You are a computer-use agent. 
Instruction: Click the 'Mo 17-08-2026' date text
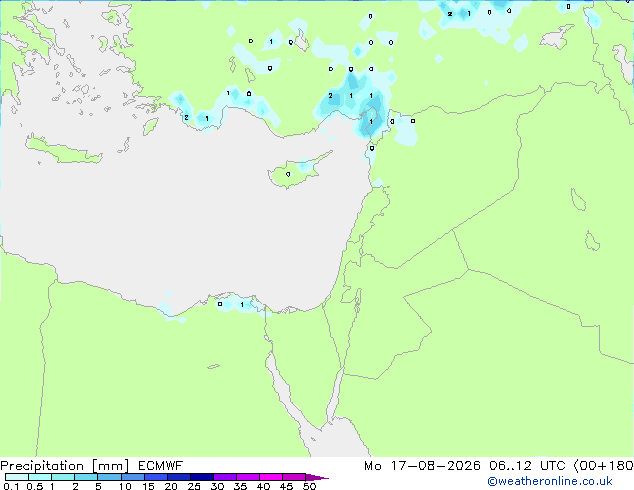[422, 466]
